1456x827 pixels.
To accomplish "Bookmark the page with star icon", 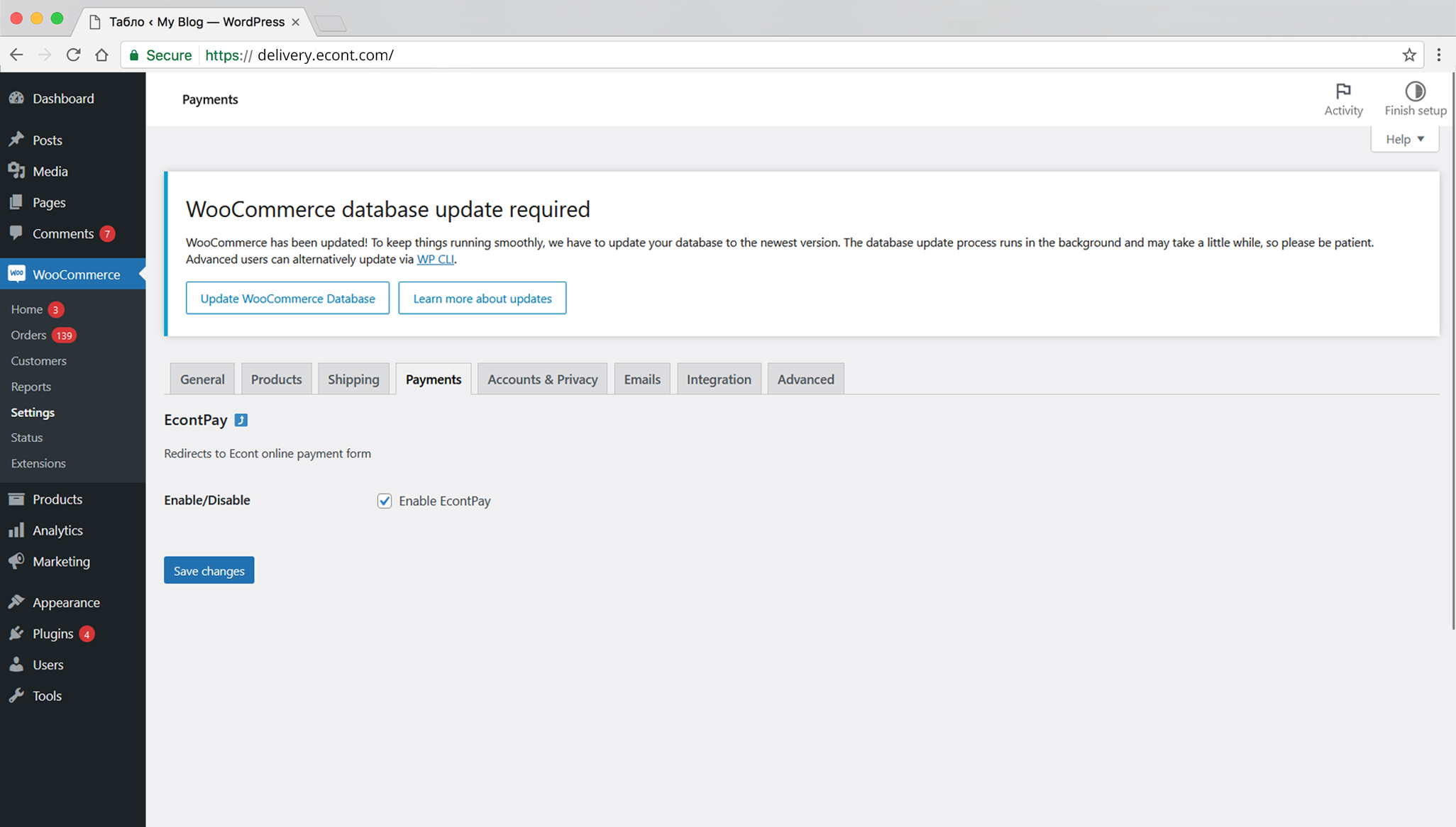I will [1409, 55].
